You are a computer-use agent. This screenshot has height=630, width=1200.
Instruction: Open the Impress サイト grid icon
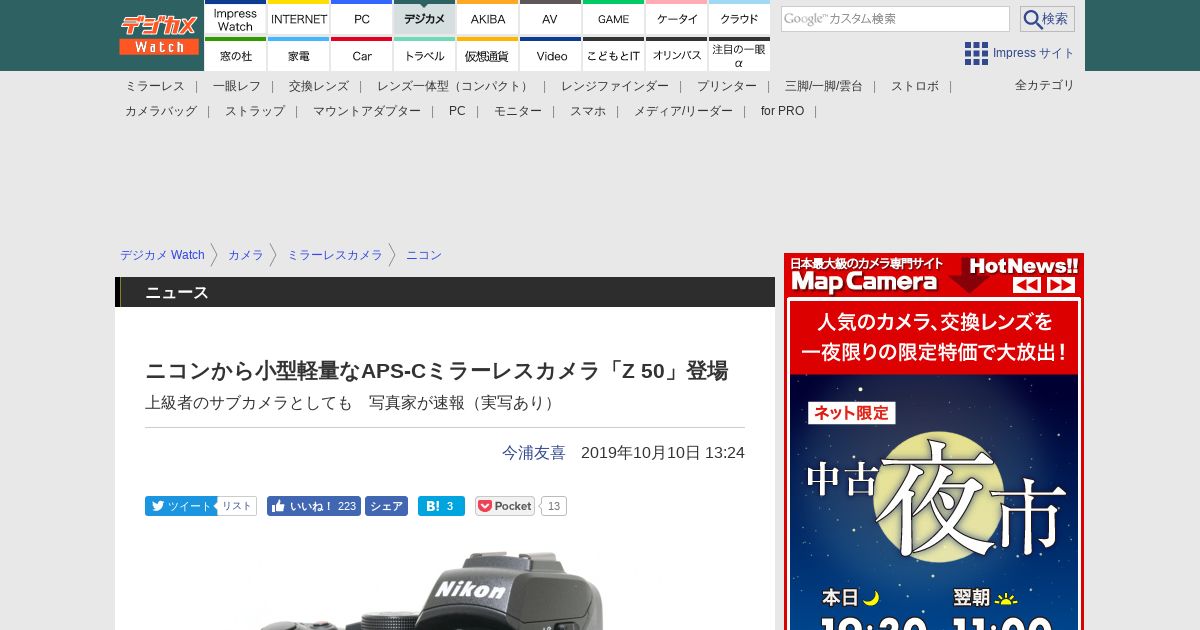[x=976, y=53]
